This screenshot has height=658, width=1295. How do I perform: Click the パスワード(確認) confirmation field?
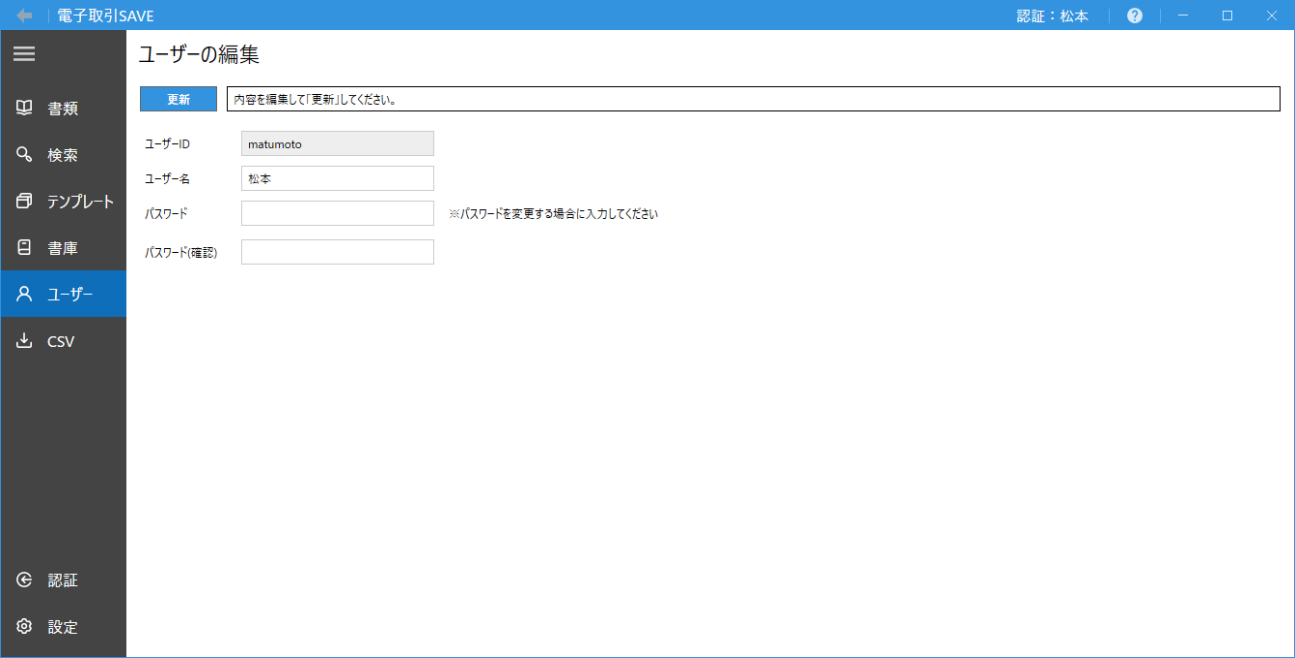pyautogui.click(x=337, y=251)
